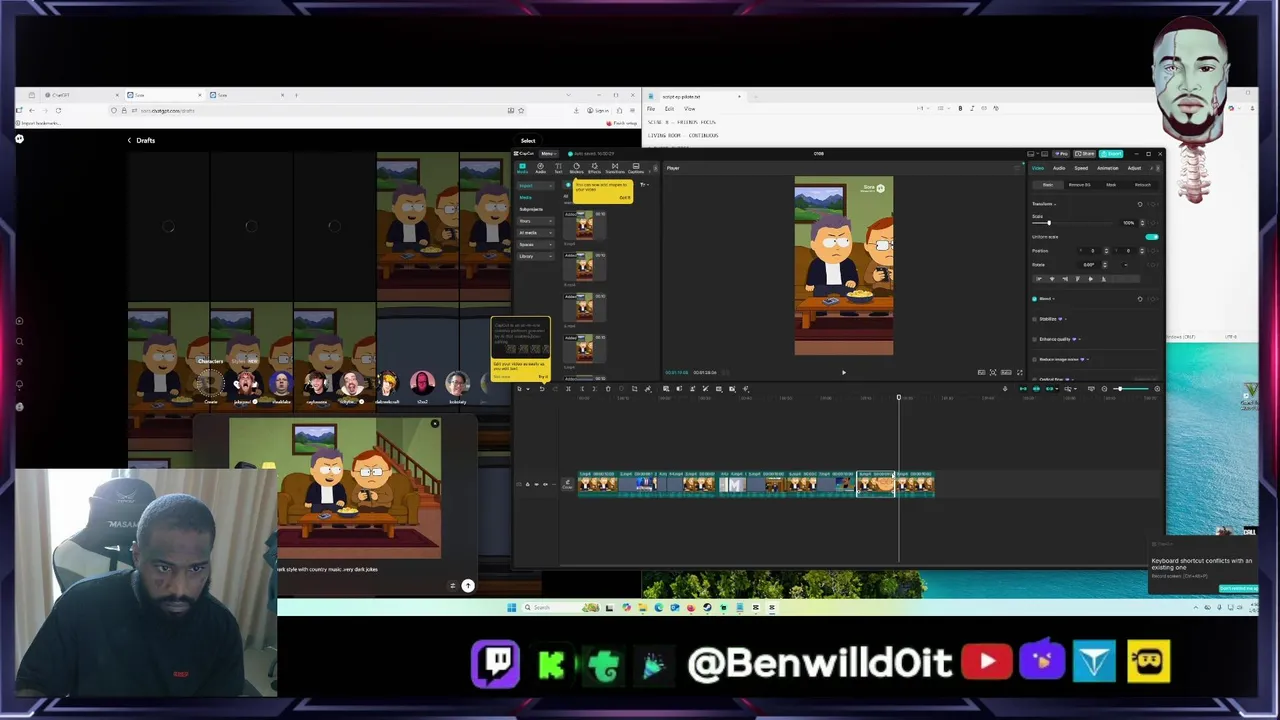Select the Mask sub-tab

[1111, 185]
